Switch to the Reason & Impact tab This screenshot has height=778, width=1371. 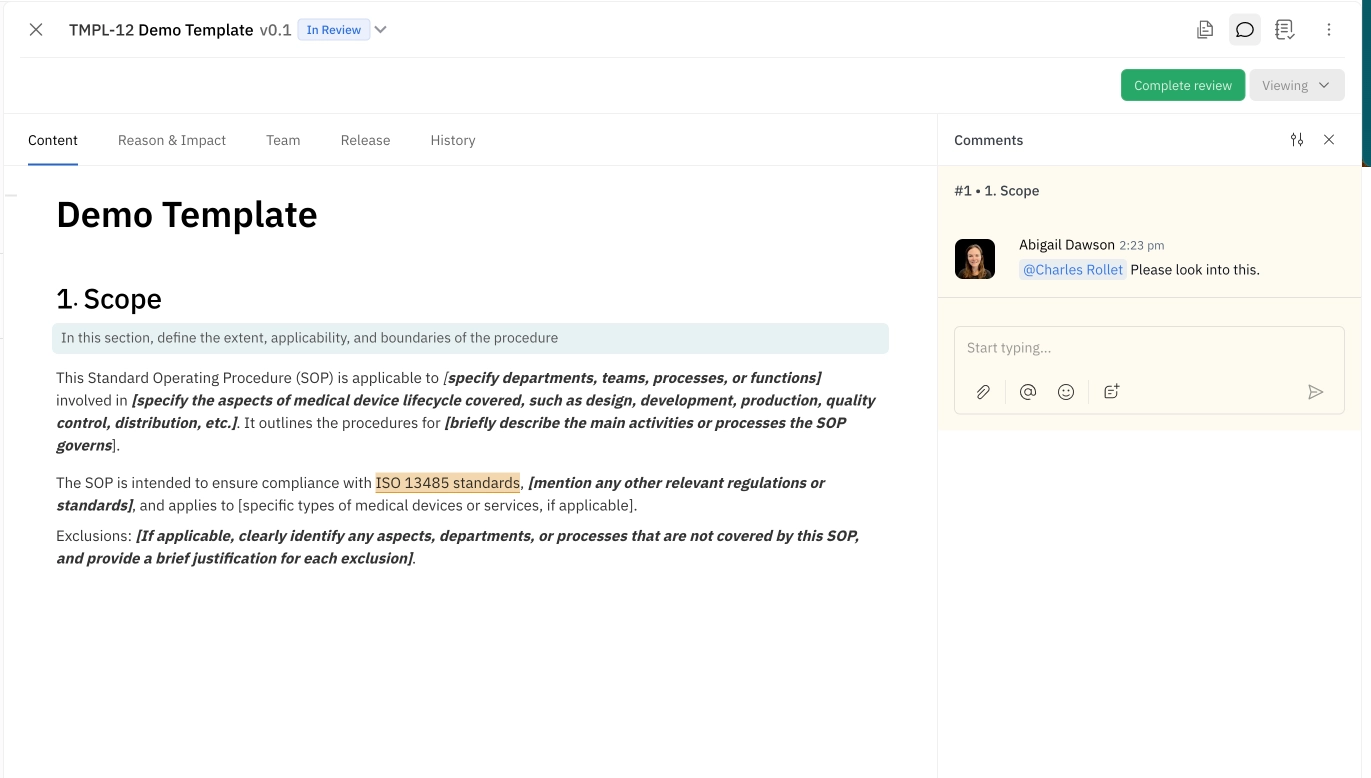[171, 140]
